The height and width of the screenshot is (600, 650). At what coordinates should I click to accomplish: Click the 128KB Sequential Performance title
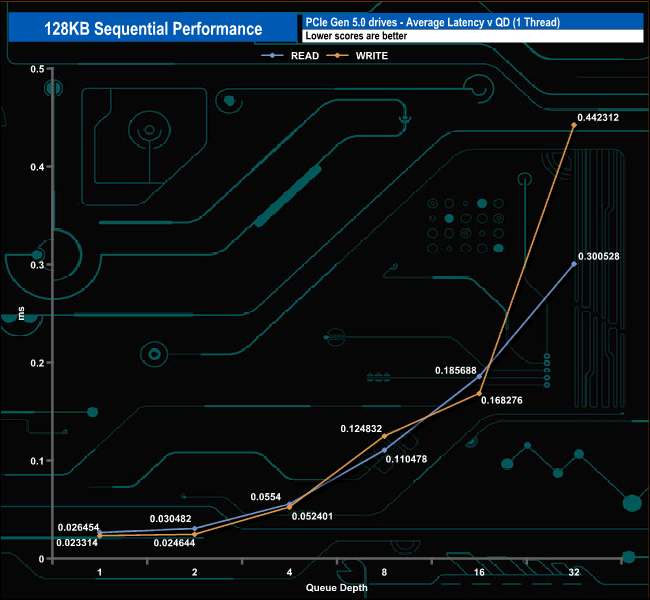153,29
